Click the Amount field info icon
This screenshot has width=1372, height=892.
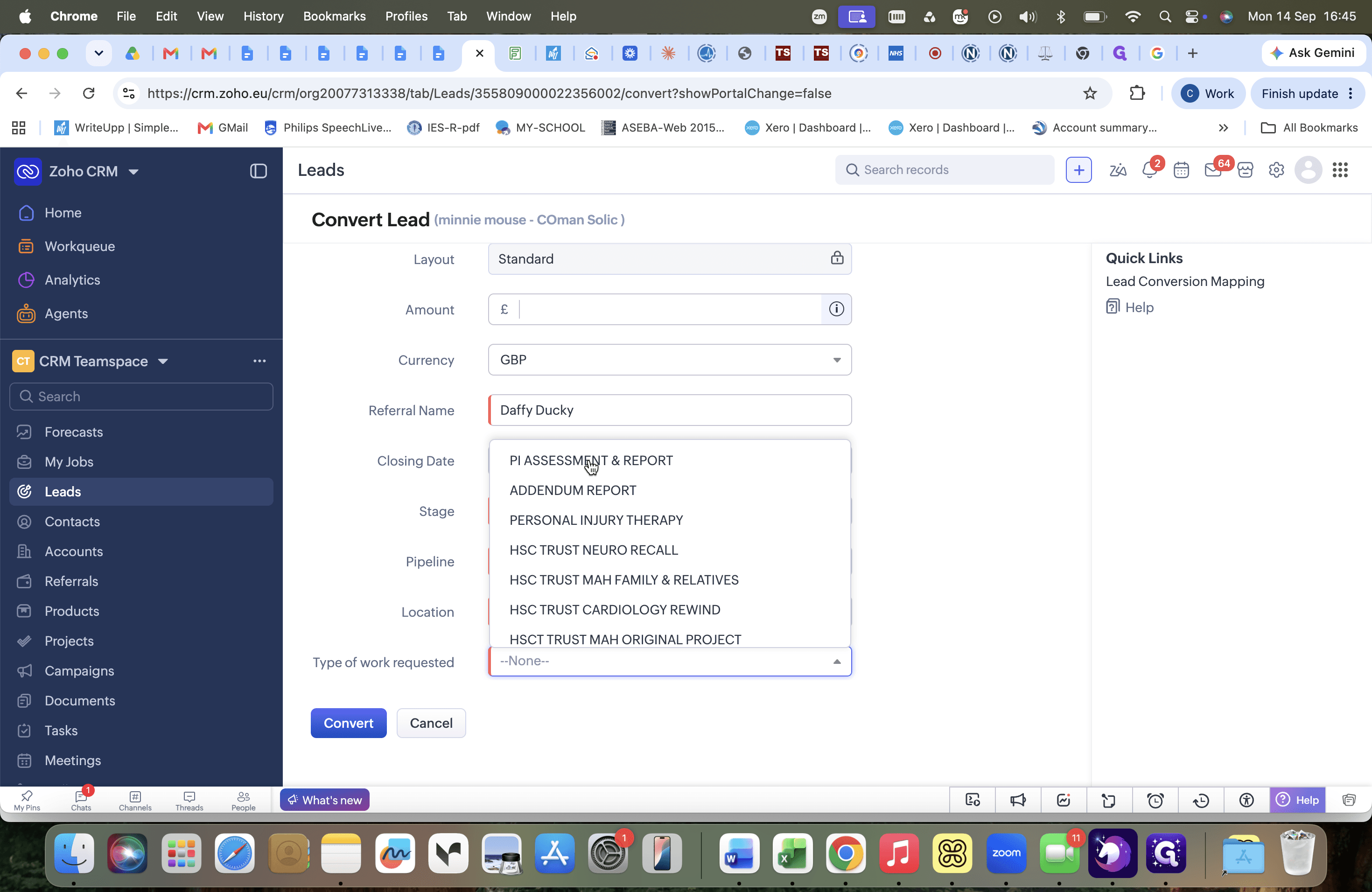(836, 309)
